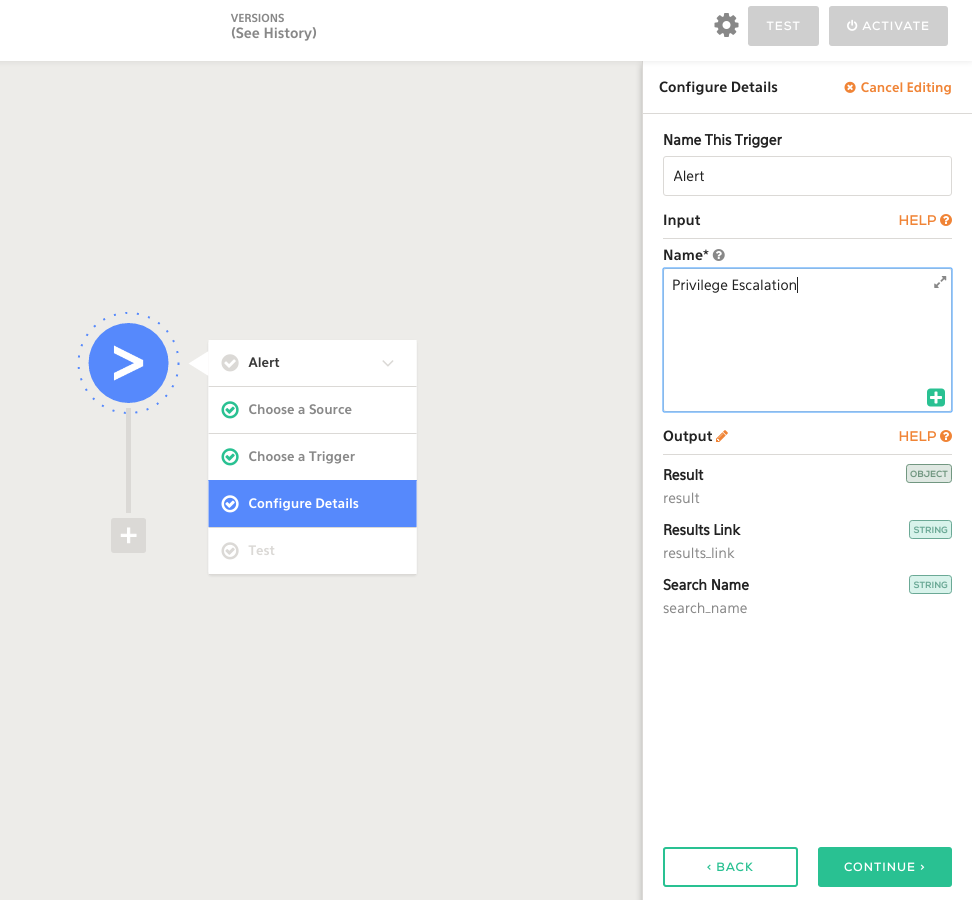Open the settings gear icon
Image resolution: width=972 pixels, height=900 pixels.
[726, 26]
